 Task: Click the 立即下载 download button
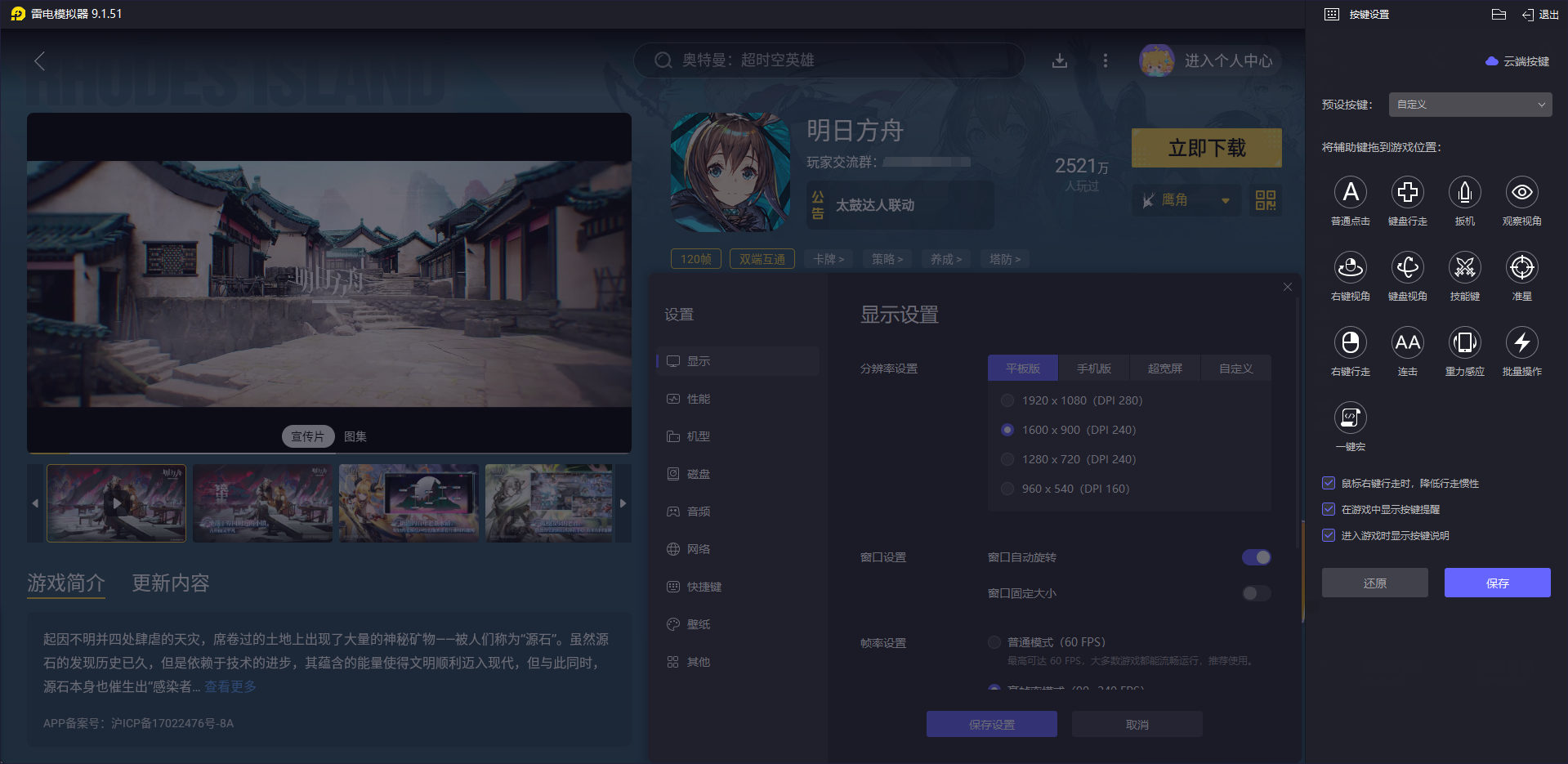pos(1206,148)
